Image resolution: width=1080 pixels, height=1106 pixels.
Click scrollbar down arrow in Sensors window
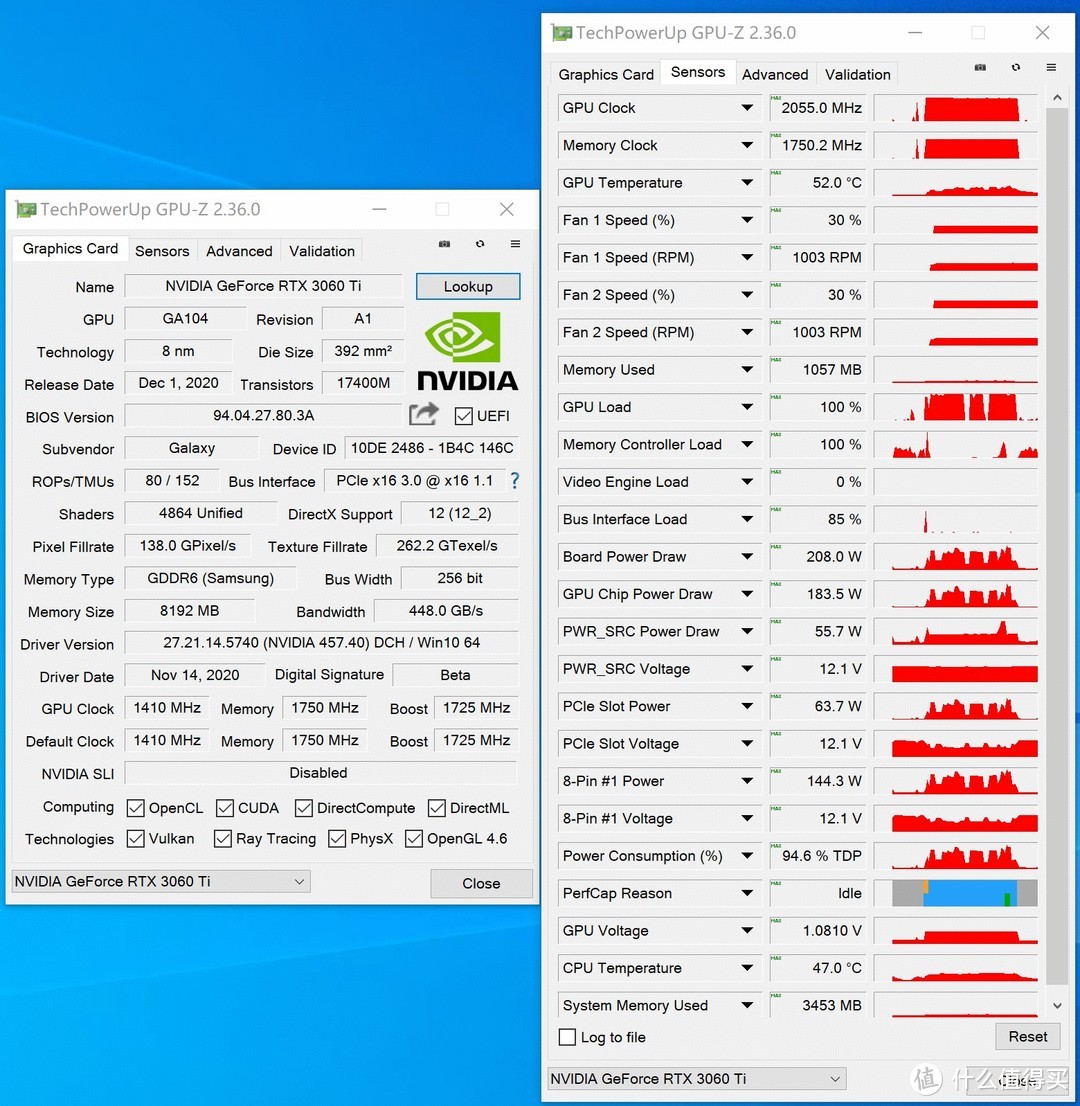coord(1057,1005)
